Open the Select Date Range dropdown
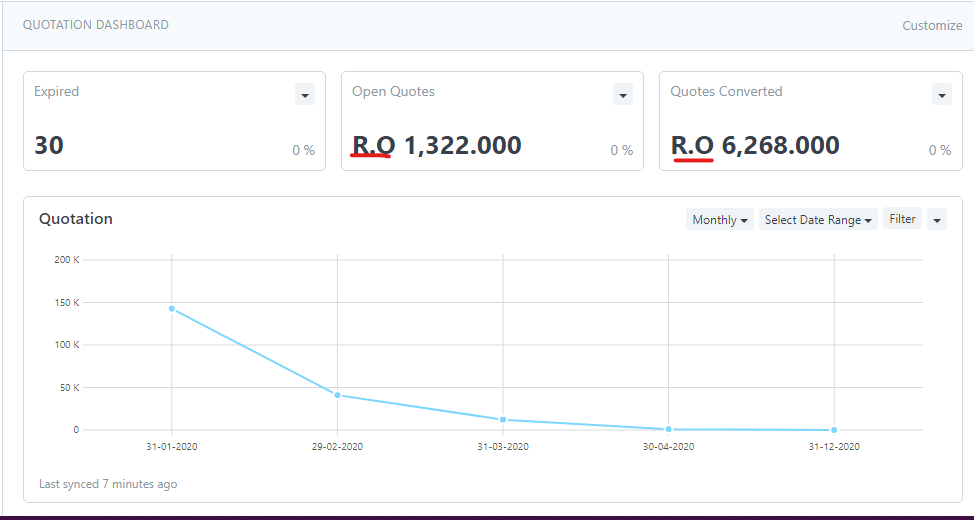Screen dimensions: 974x520 coord(818,219)
